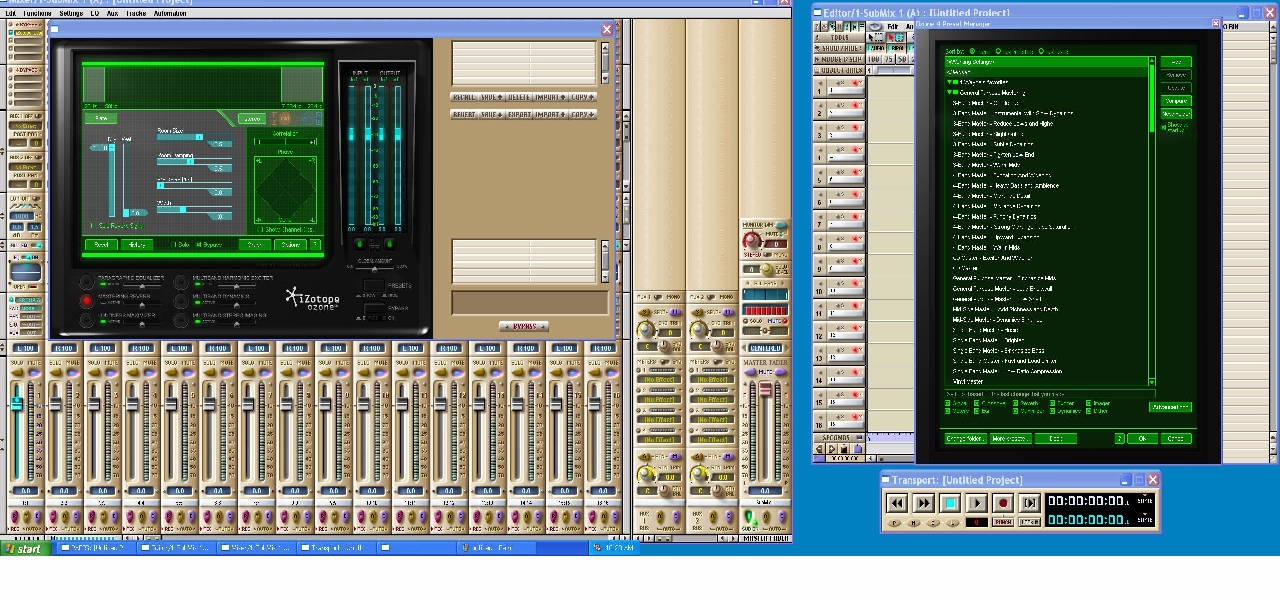Click Reset in the Ozone reverb panel
The height and width of the screenshot is (600, 1280).
click(x=101, y=245)
